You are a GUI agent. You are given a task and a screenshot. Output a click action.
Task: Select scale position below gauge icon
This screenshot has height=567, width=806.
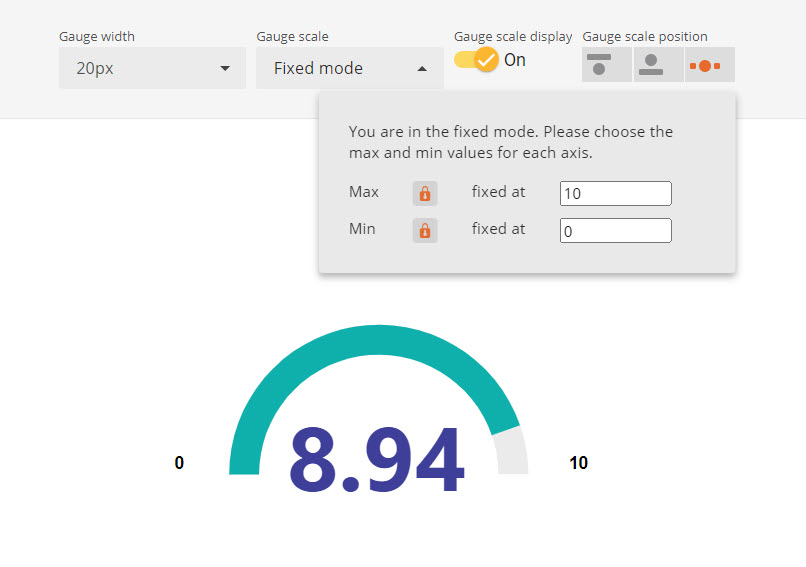pyautogui.click(x=658, y=65)
